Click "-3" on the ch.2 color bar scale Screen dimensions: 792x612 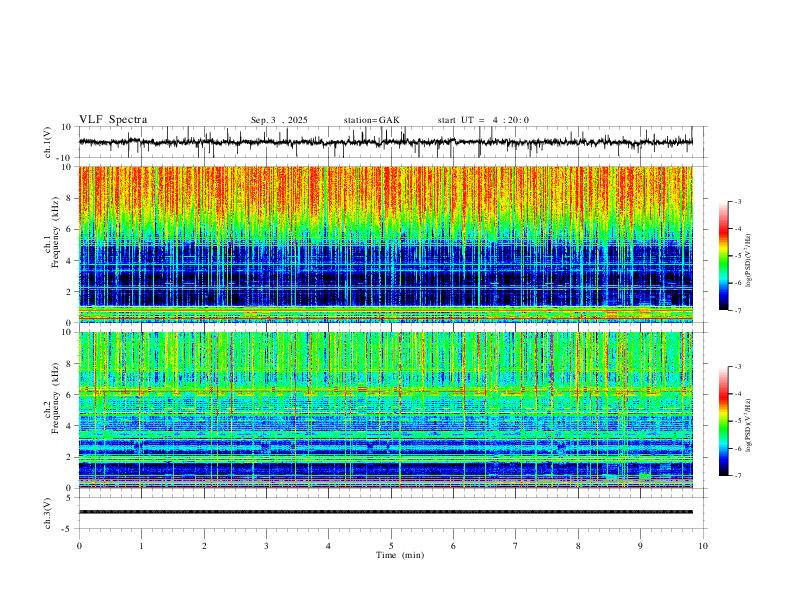pos(738,367)
